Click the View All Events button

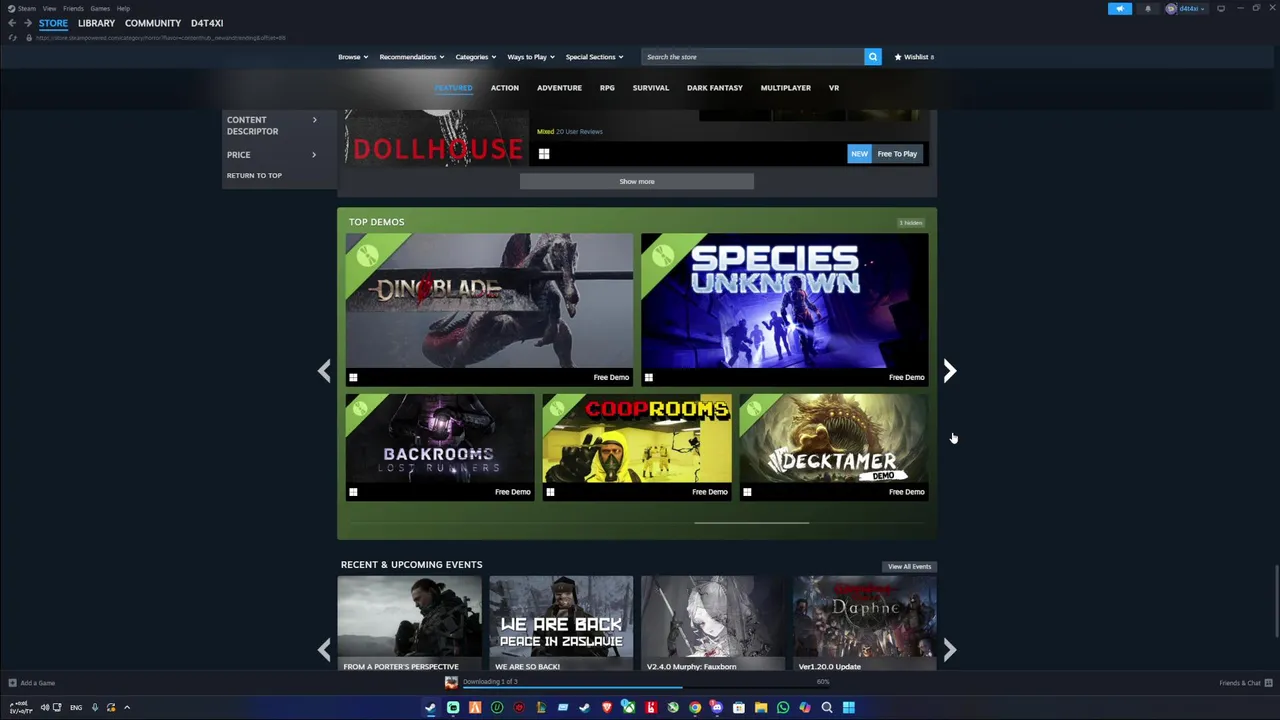coord(909,567)
